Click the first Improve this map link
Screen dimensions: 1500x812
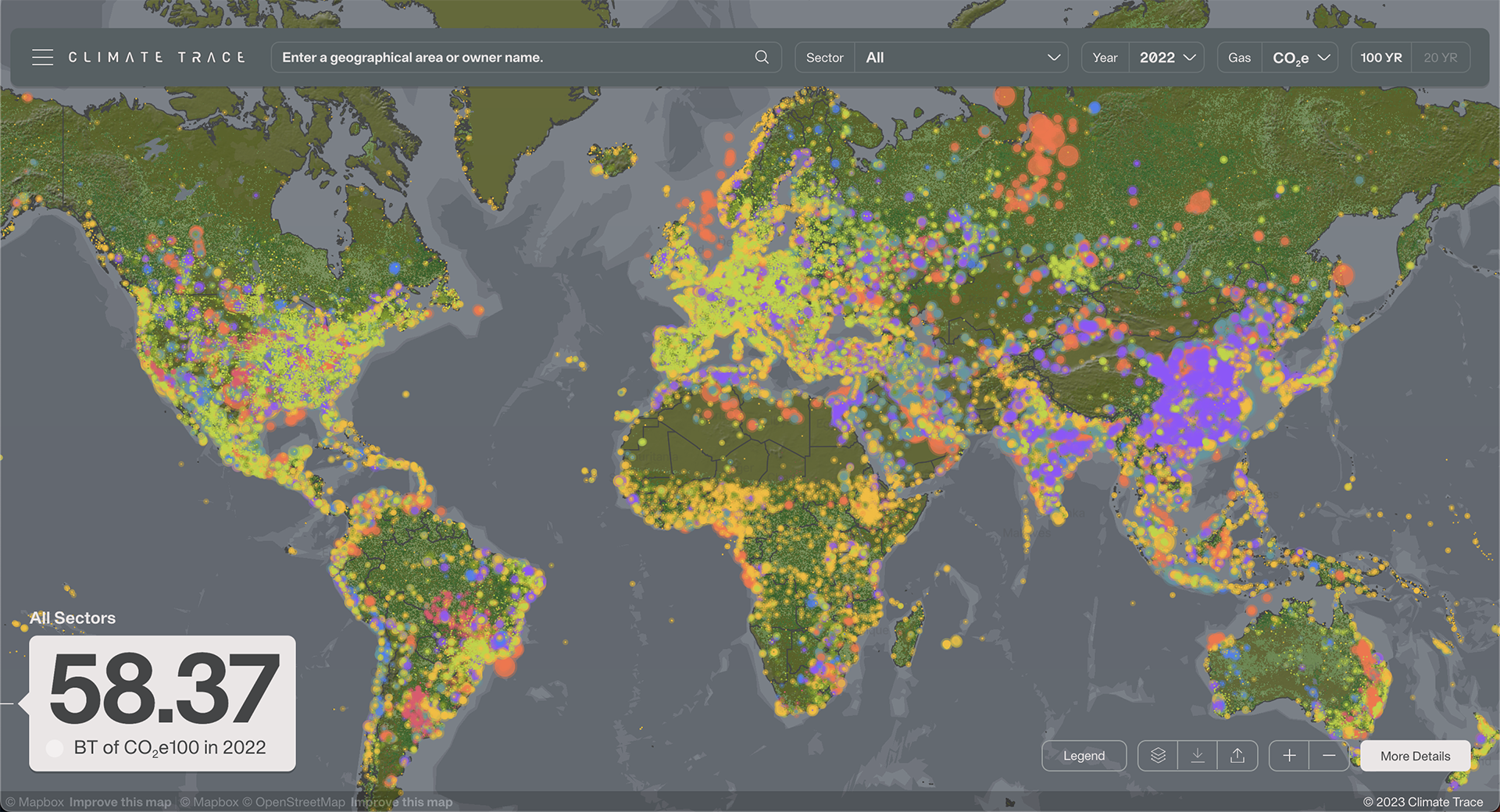pyautogui.click(x=120, y=802)
